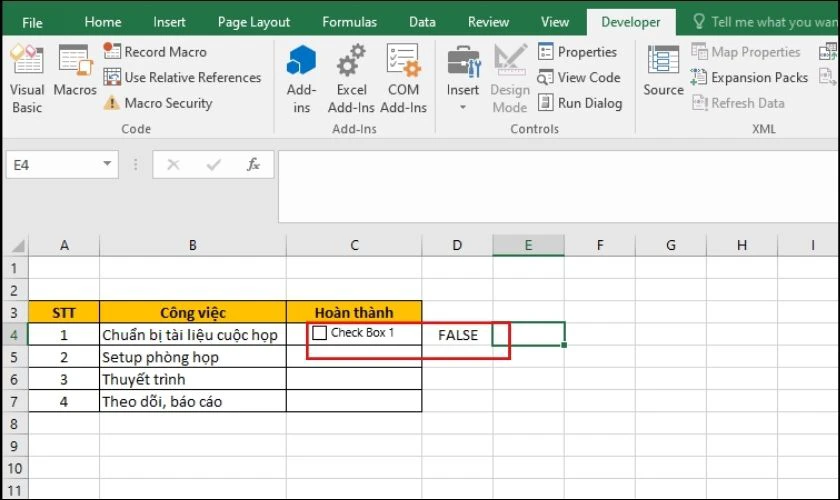This screenshot has width=840, height=500.
Task: Click Map Properties
Action: [746, 51]
